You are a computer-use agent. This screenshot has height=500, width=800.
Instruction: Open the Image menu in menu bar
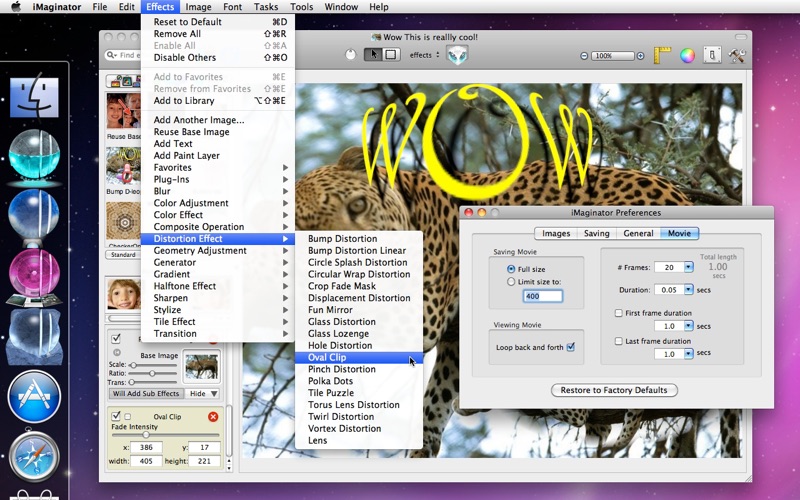[x=198, y=7]
